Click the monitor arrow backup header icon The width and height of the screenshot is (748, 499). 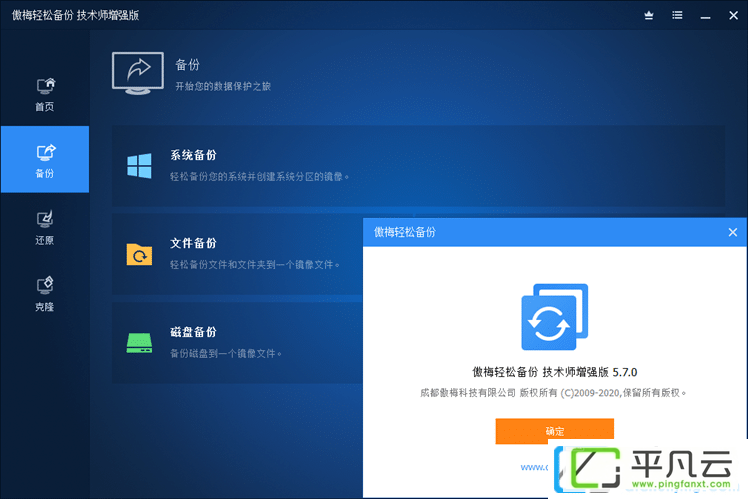[138, 73]
